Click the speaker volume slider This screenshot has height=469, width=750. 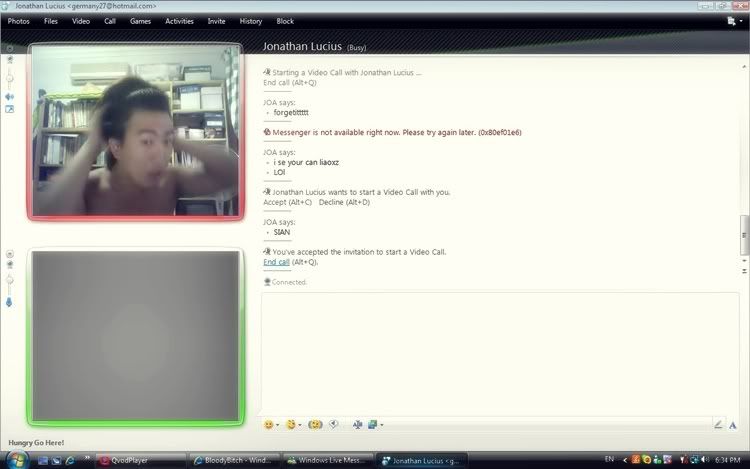9,77
